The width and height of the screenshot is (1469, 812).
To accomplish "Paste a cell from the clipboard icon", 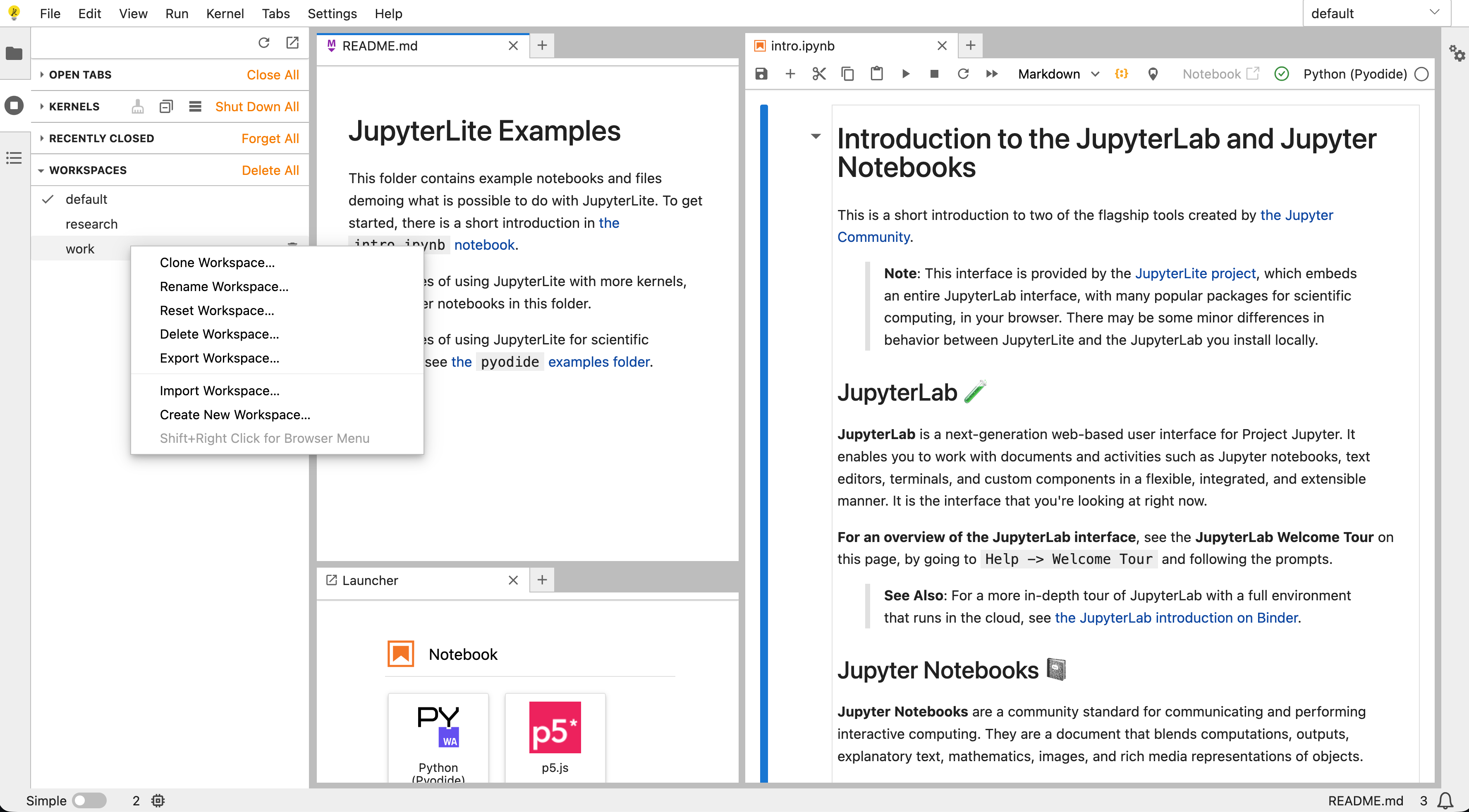I will tap(876, 74).
